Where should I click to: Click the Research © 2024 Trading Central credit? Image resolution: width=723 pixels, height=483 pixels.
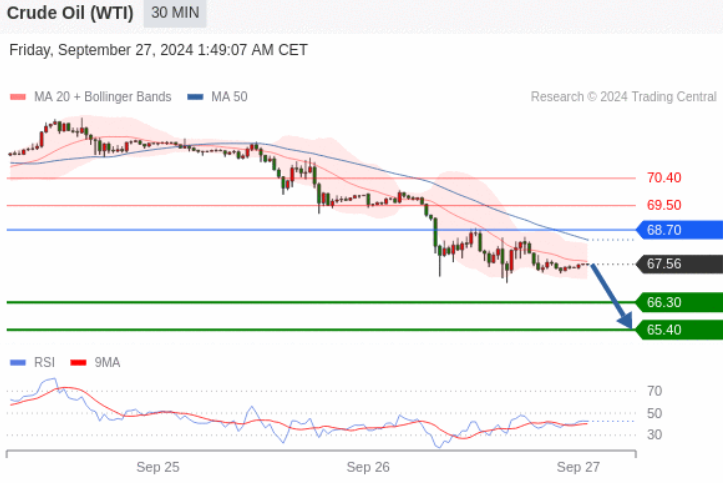623,97
